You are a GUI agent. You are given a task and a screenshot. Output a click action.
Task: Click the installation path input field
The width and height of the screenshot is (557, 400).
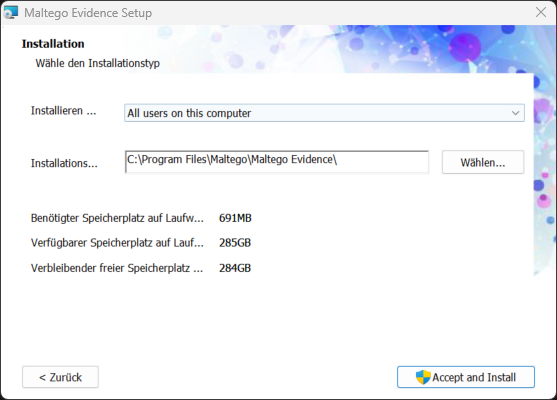[277, 162]
